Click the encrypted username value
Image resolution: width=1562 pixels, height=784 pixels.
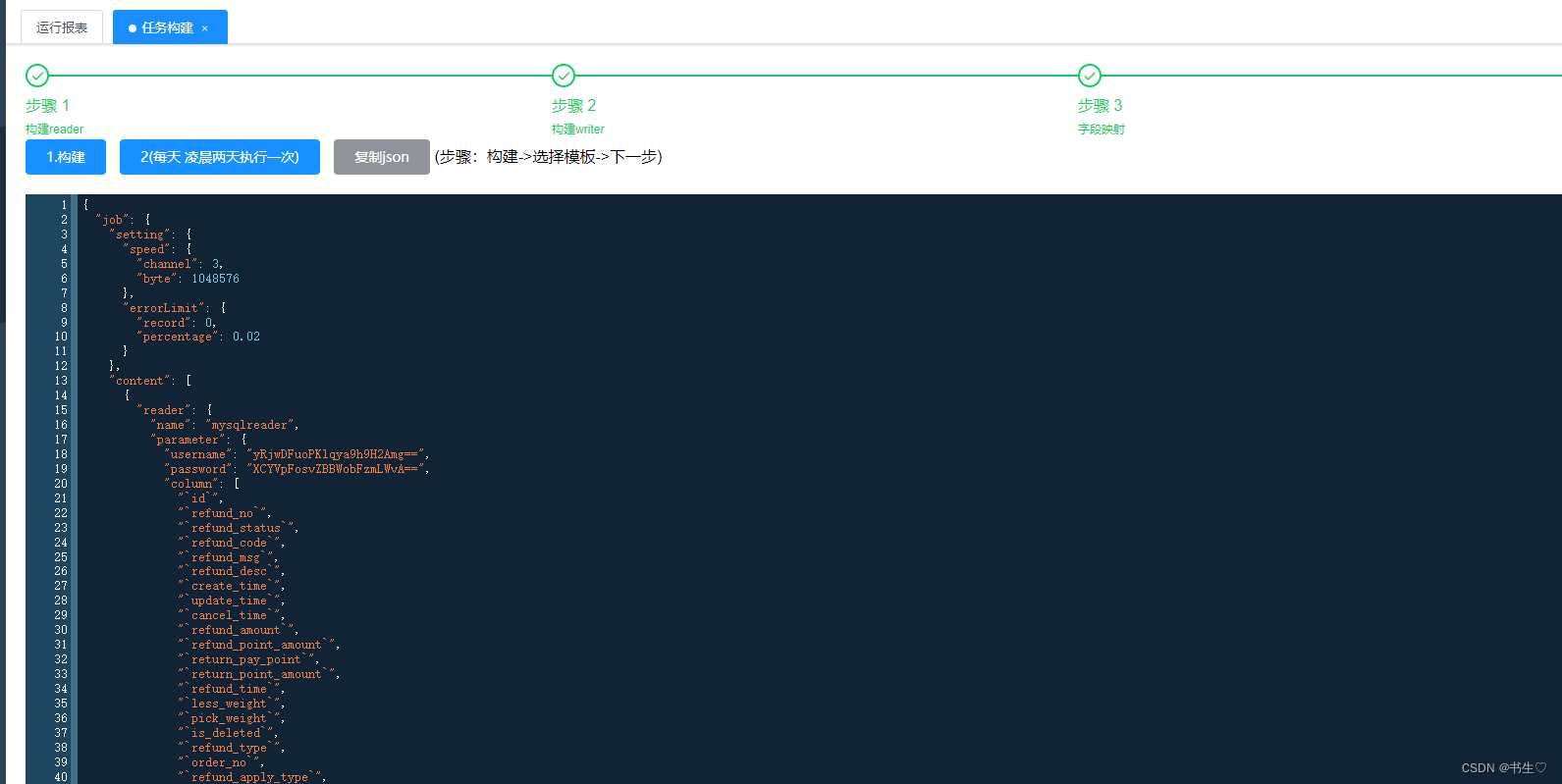[x=335, y=454]
